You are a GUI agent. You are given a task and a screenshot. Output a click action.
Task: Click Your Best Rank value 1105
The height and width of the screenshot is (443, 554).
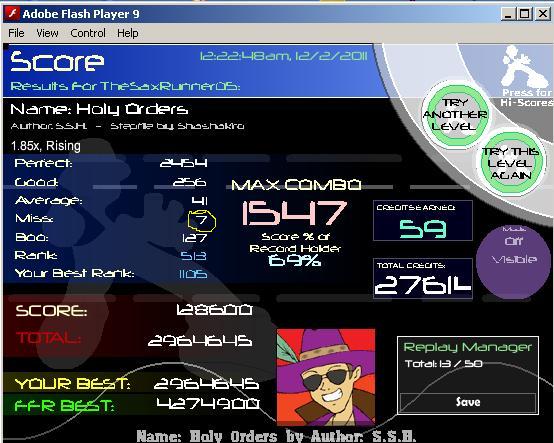coord(193,274)
